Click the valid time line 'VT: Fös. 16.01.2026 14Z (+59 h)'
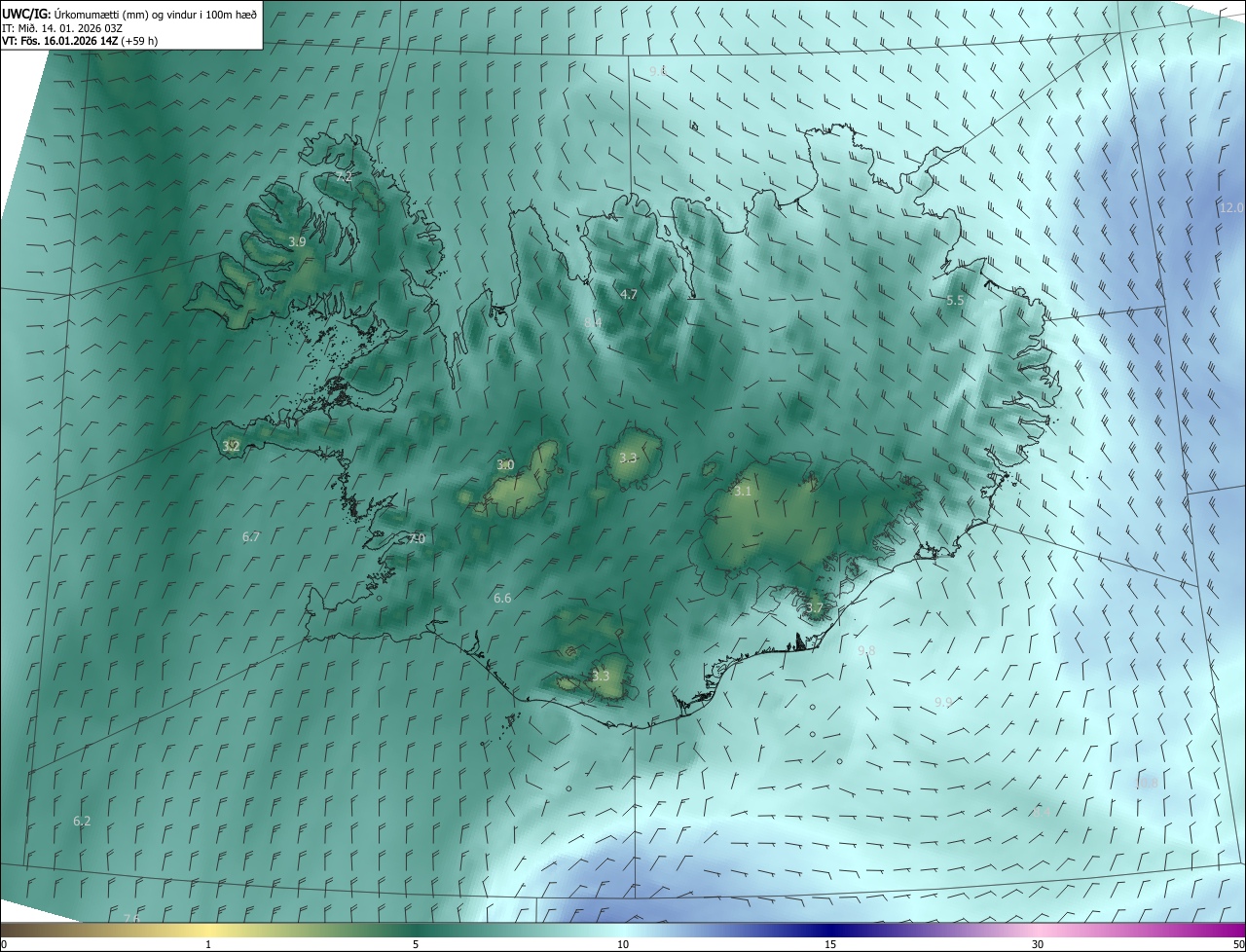This screenshot has height=952, width=1246. (x=80, y=41)
